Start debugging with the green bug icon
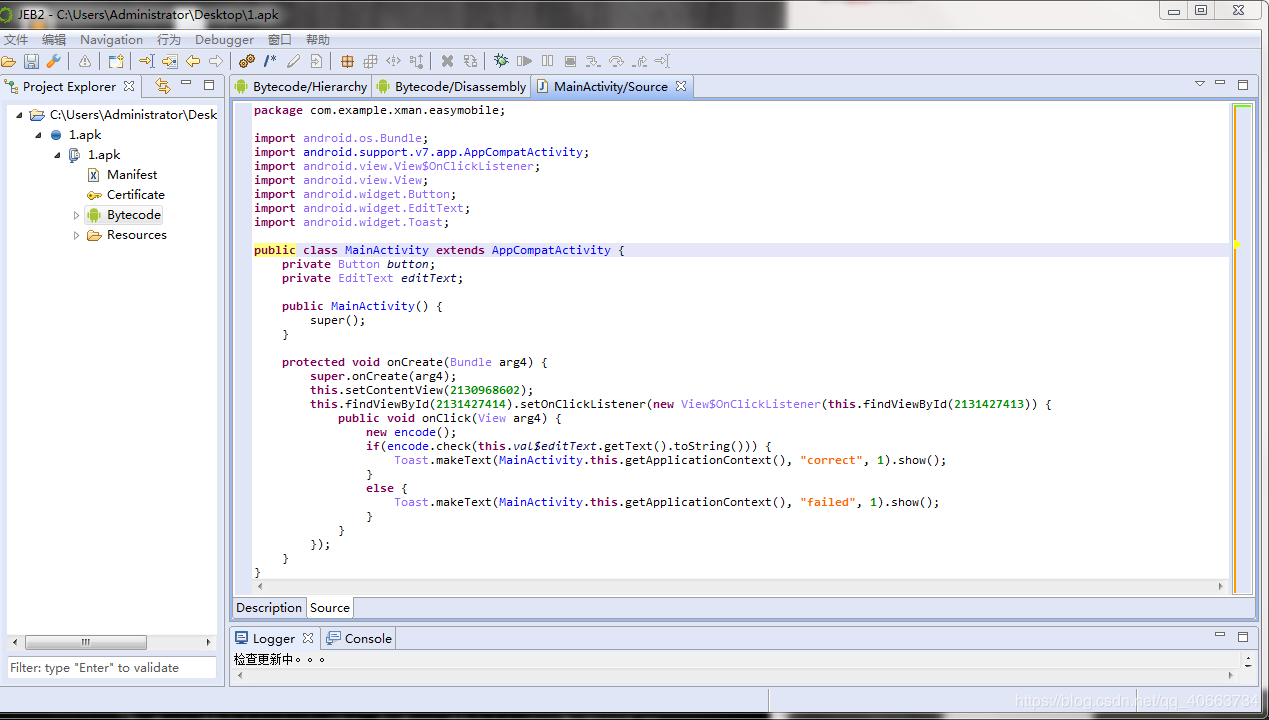1269x720 pixels. [501, 61]
